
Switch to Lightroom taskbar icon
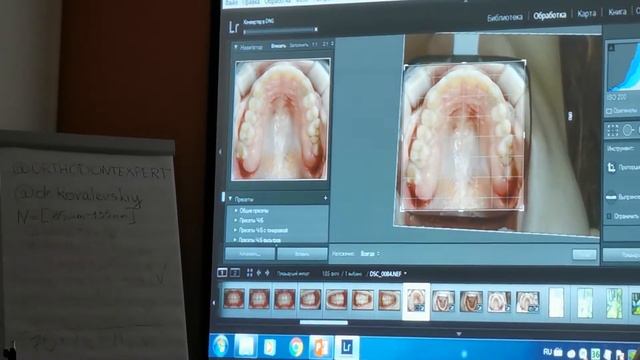(347, 347)
